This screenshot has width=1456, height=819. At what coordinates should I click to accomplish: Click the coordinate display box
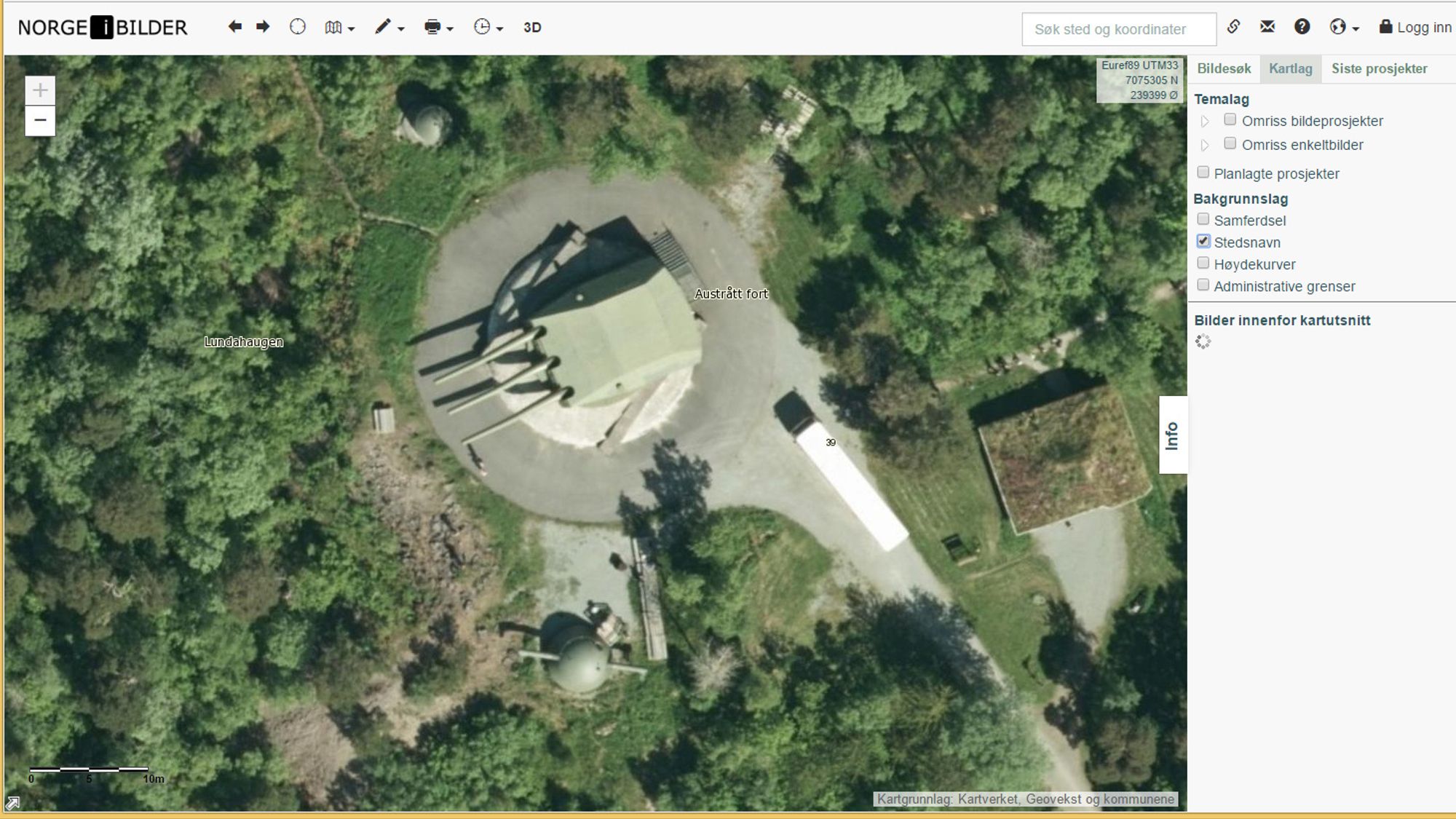(x=1139, y=80)
